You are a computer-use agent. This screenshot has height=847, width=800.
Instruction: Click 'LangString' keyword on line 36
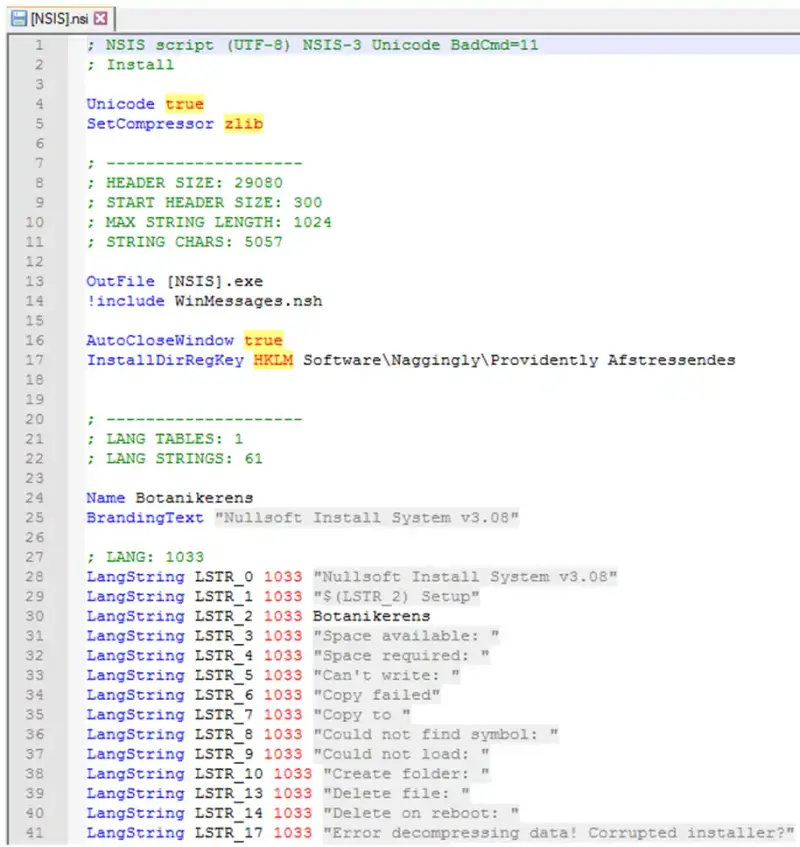(x=136, y=734)
